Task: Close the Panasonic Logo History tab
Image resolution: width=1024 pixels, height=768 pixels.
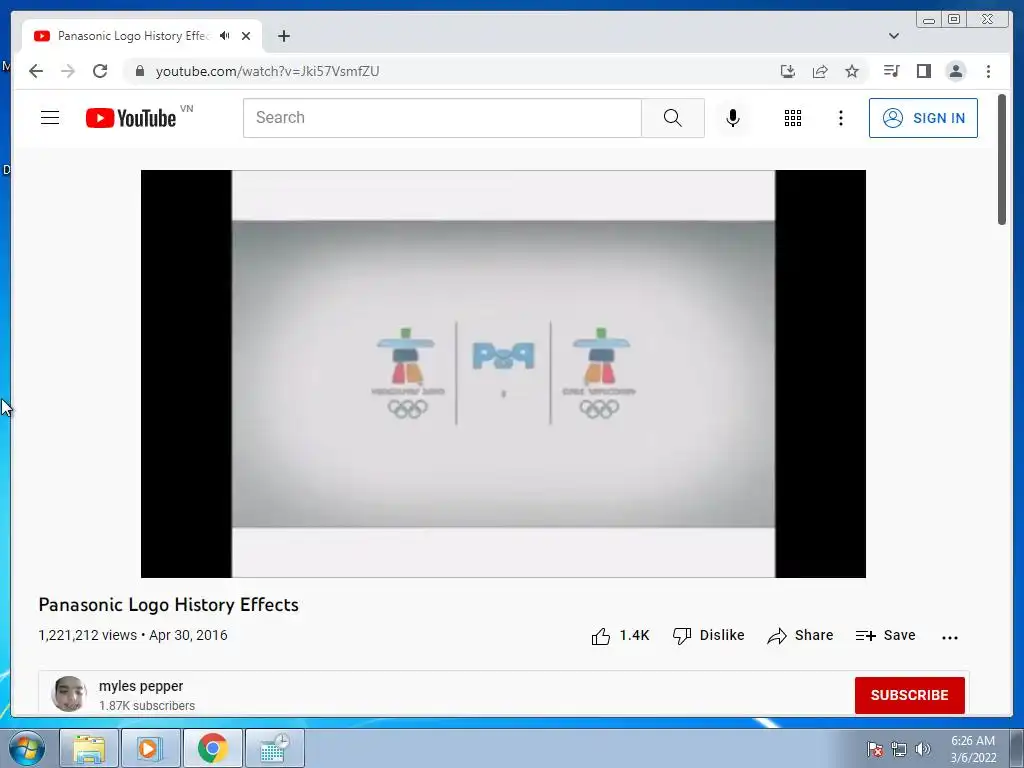Action: point(246,36)
